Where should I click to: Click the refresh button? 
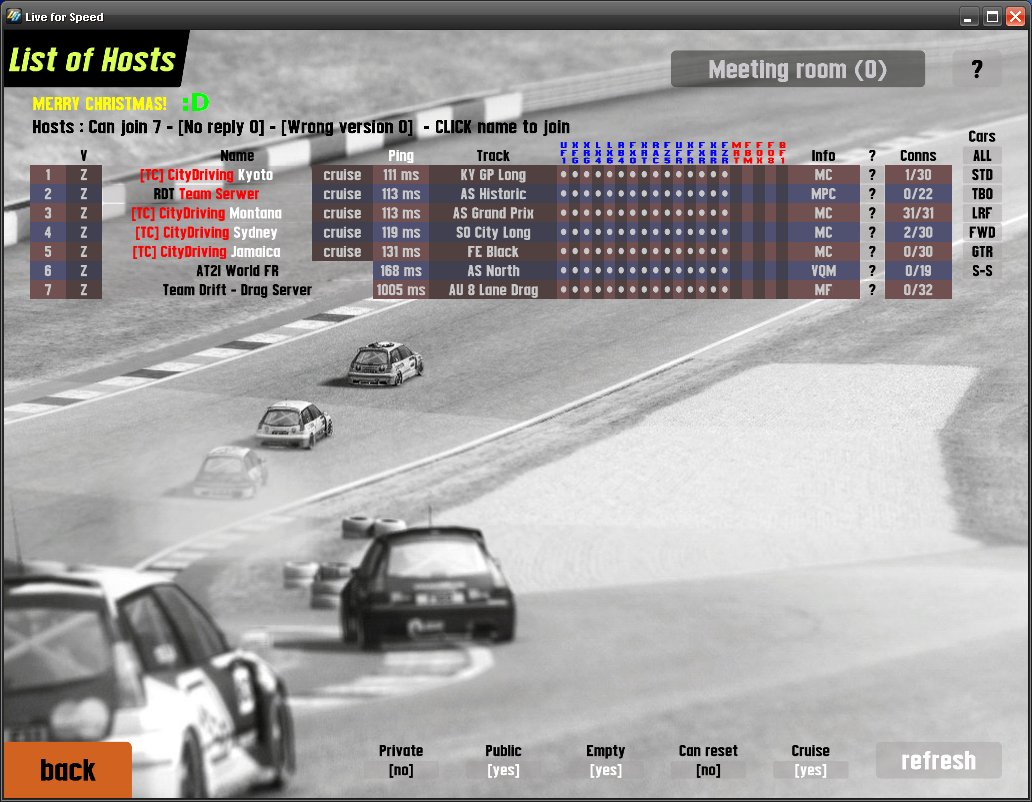coord(939,761)
